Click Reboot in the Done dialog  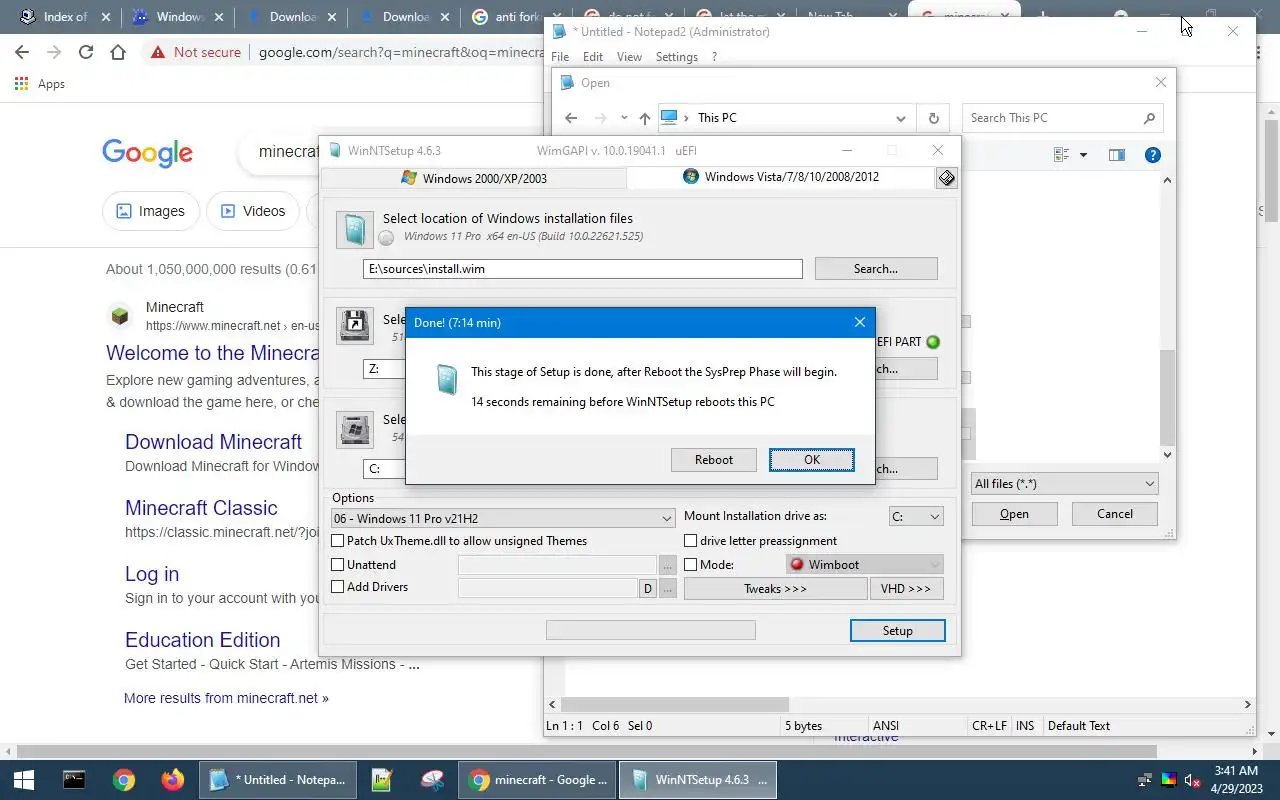(714, 460)
